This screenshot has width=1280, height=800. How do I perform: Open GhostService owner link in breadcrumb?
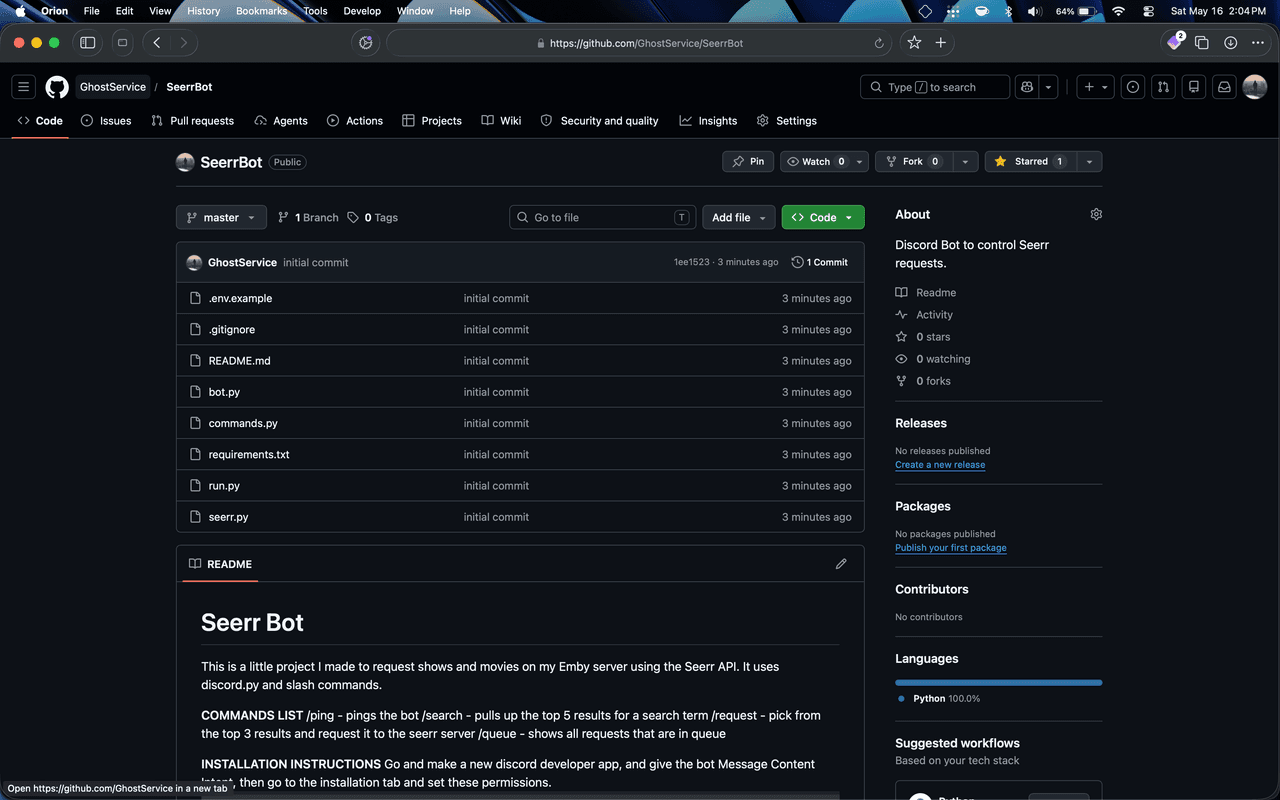pyautogui.click(x=113, y=87)
